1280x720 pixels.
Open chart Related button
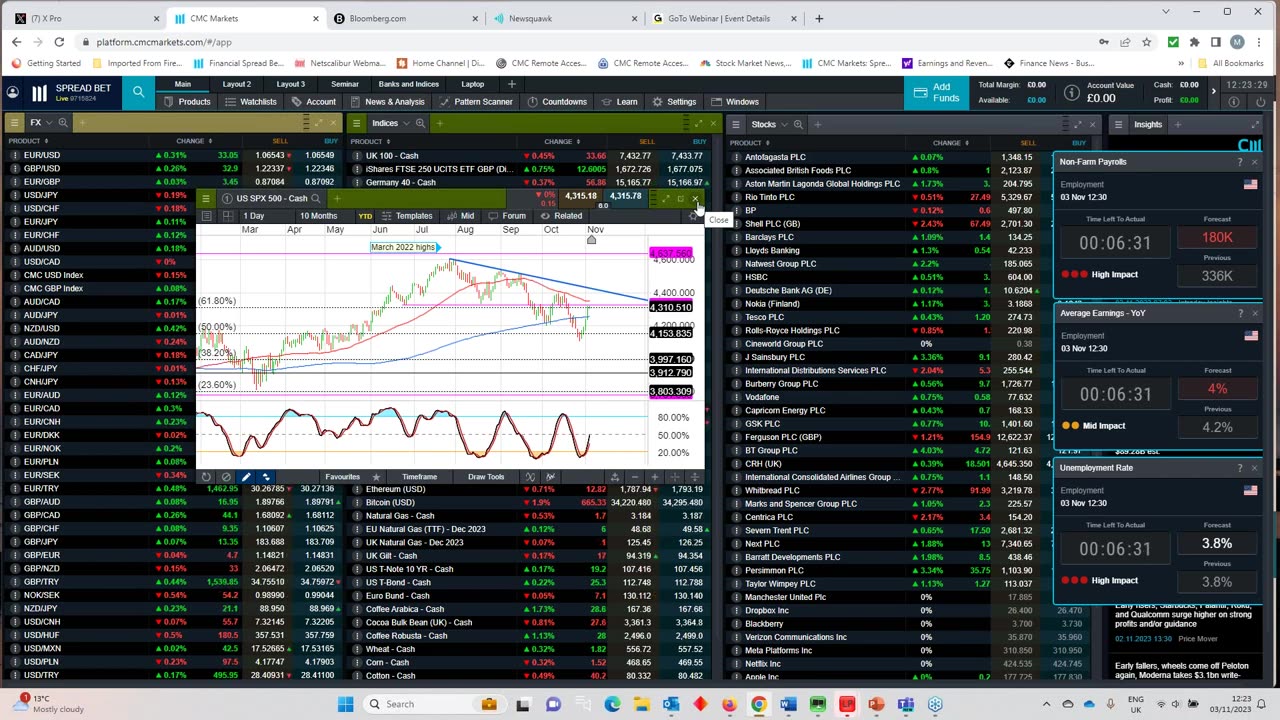coord(561,216)
